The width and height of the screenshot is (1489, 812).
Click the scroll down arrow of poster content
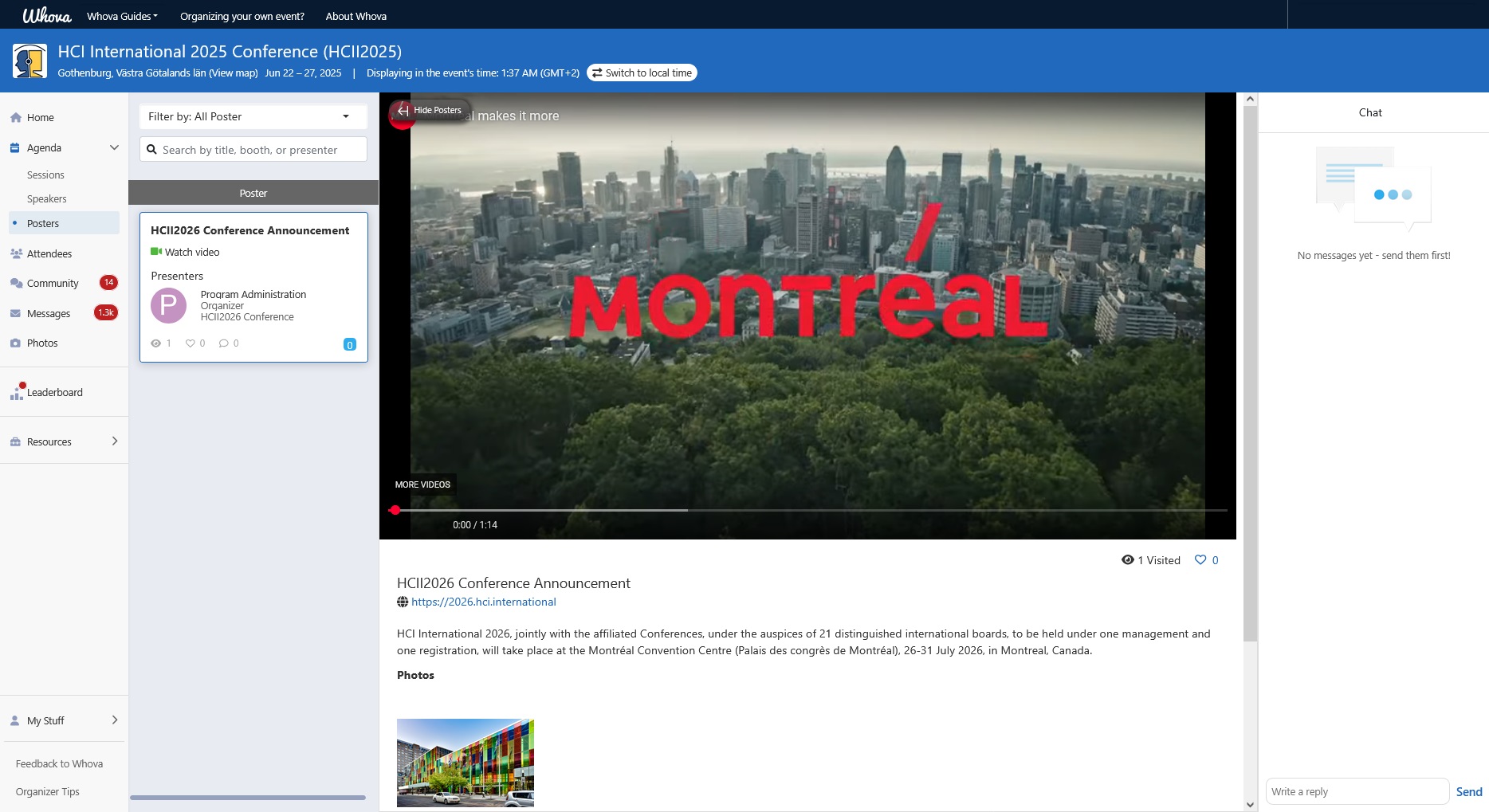tap(1250, 805)
